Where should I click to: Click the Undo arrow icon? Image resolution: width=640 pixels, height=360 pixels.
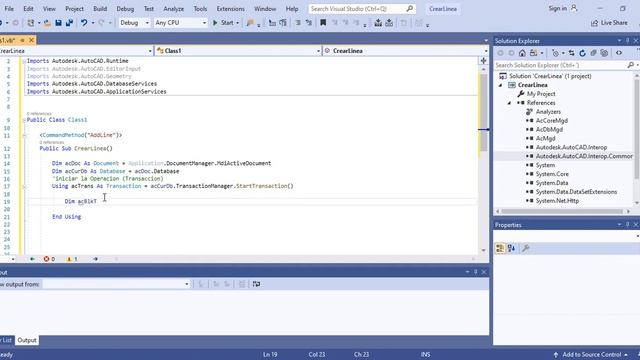click(84, 23)
